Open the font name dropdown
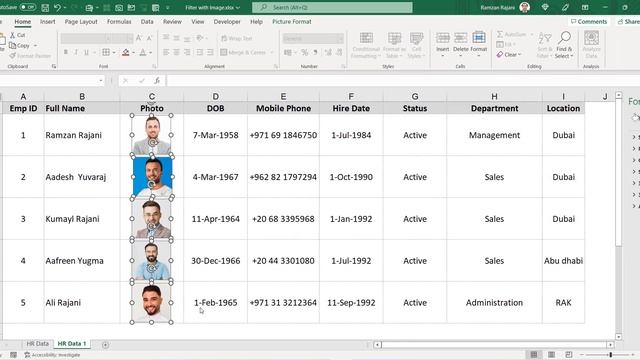The image size is (640, 360). pyautogui.click(x=108, y=38)
